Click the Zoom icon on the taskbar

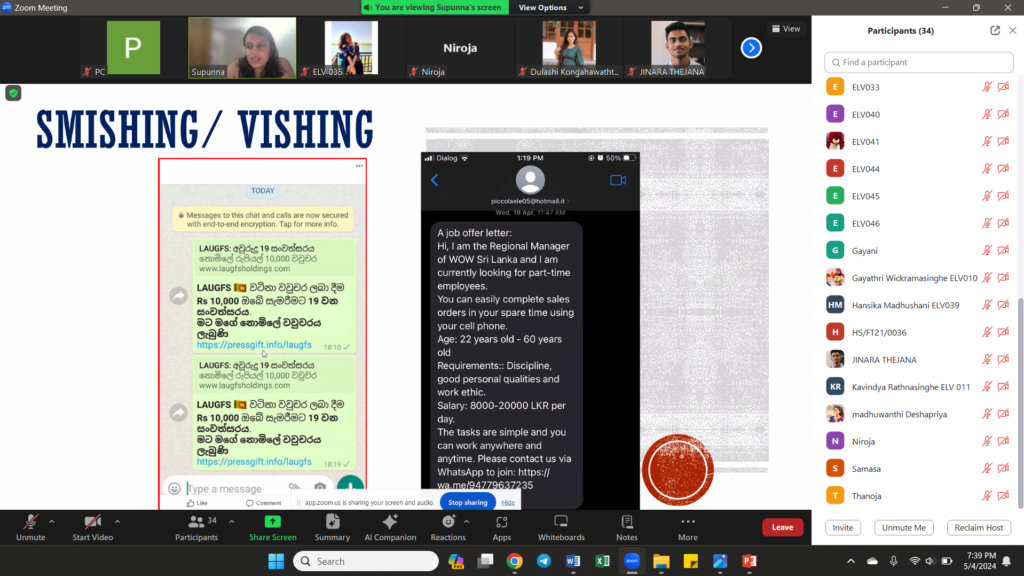point(632,561)
